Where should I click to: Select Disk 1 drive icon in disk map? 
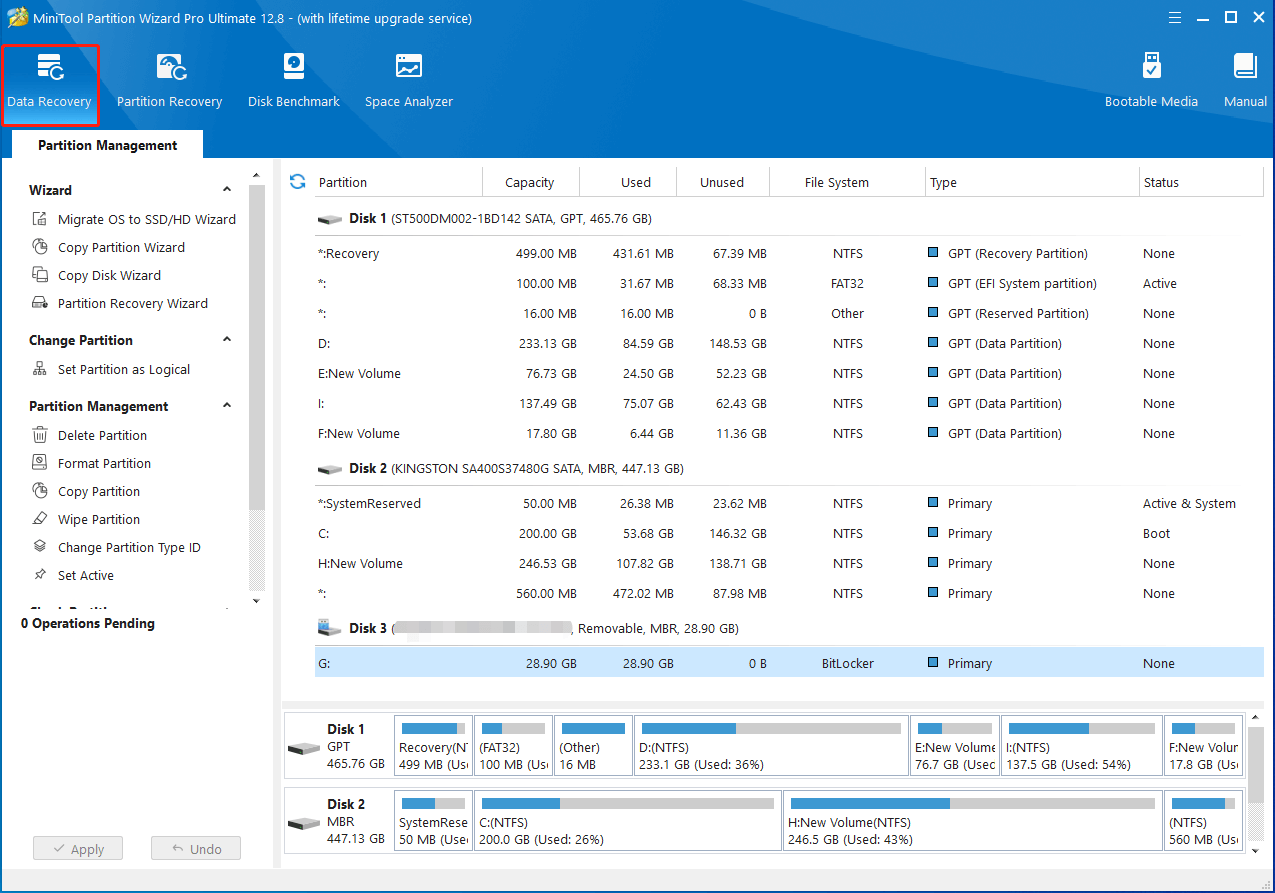point(303,748)
